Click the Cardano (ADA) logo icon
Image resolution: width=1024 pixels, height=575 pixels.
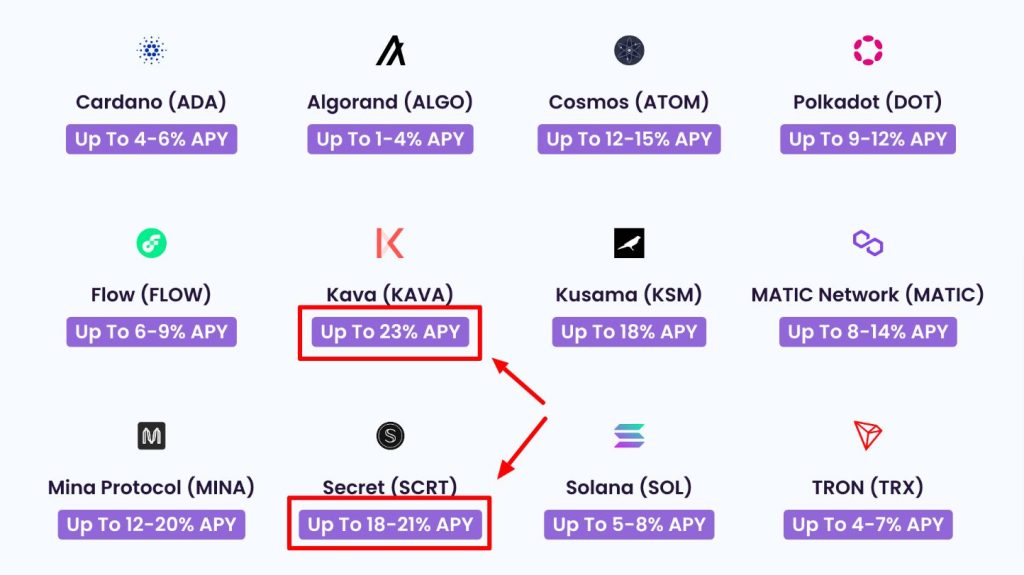coord(152,50)
